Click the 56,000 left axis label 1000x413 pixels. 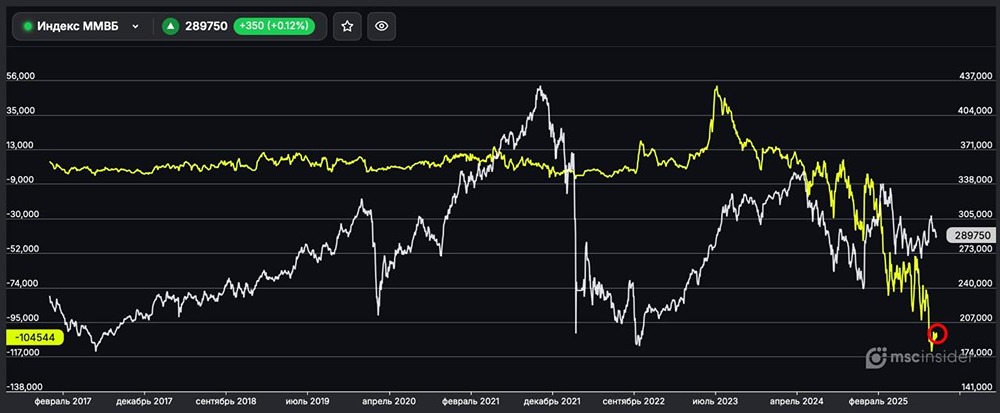tap(20, 76)
